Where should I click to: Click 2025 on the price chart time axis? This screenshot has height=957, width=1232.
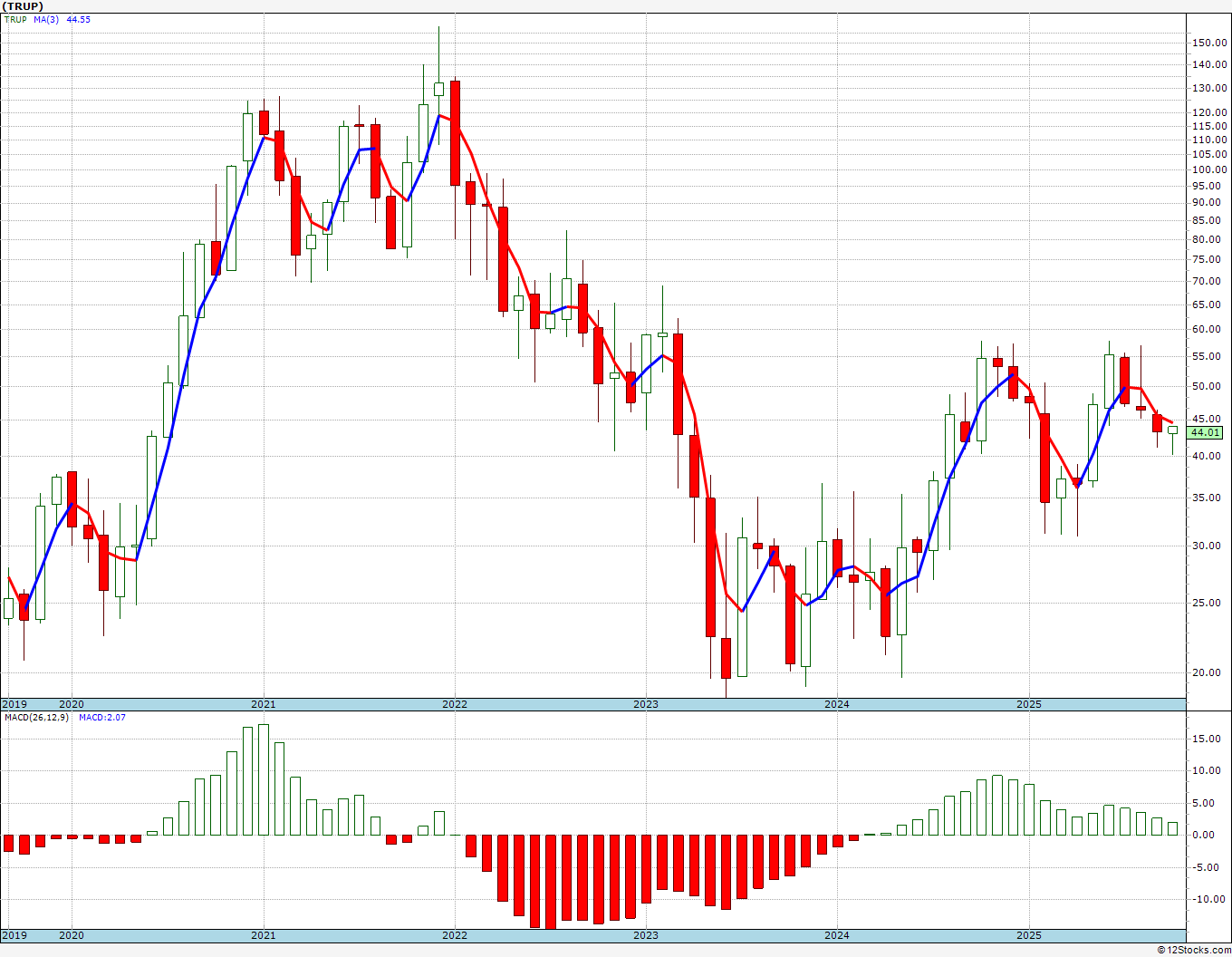click(1029, 704)
